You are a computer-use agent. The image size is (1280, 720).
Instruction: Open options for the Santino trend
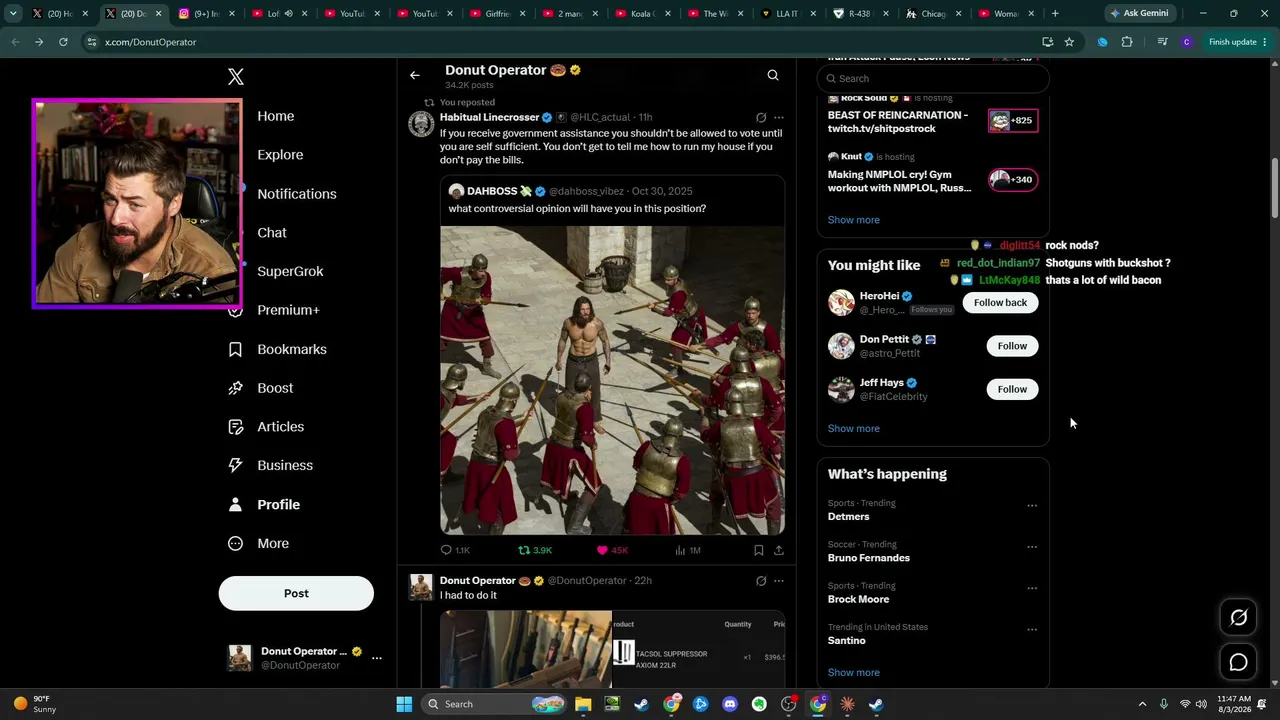[x=1032, y=630]
